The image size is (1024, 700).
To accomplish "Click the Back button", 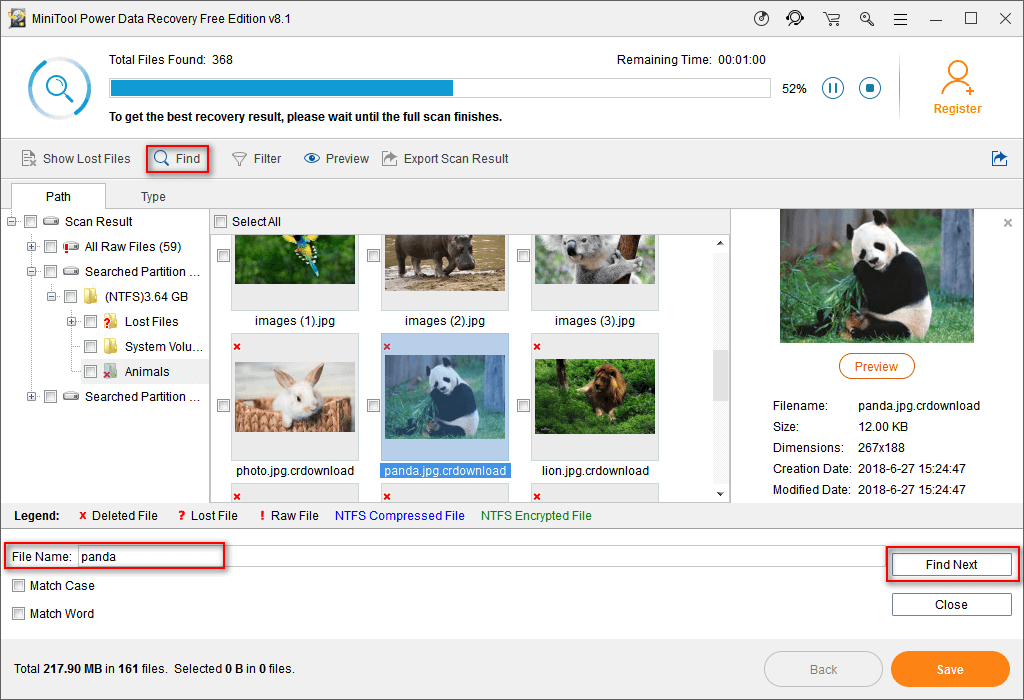I will click(x=824, y=669).
